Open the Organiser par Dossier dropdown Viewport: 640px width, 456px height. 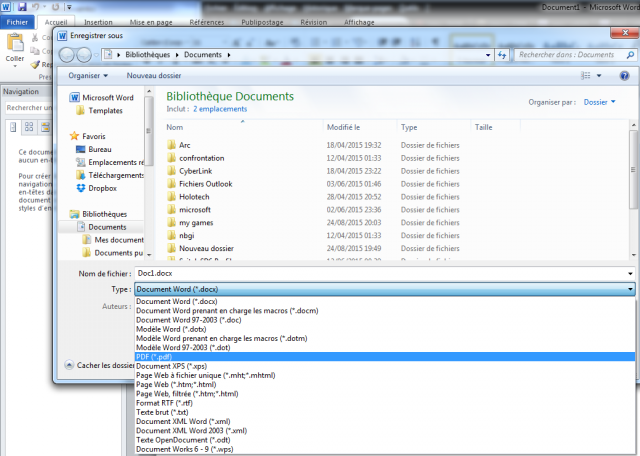click(x=599, y=102)
